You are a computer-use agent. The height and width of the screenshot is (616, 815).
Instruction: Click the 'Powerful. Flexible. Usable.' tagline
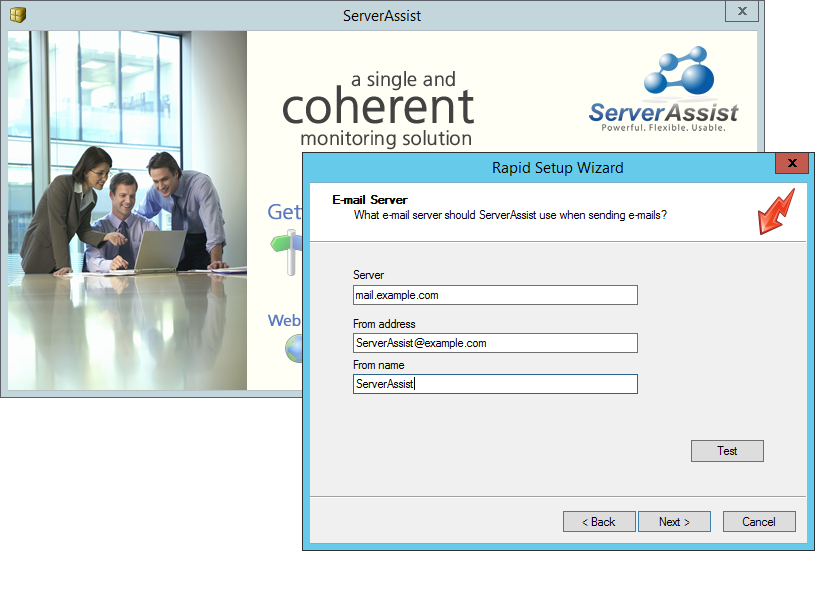(663, 127)
